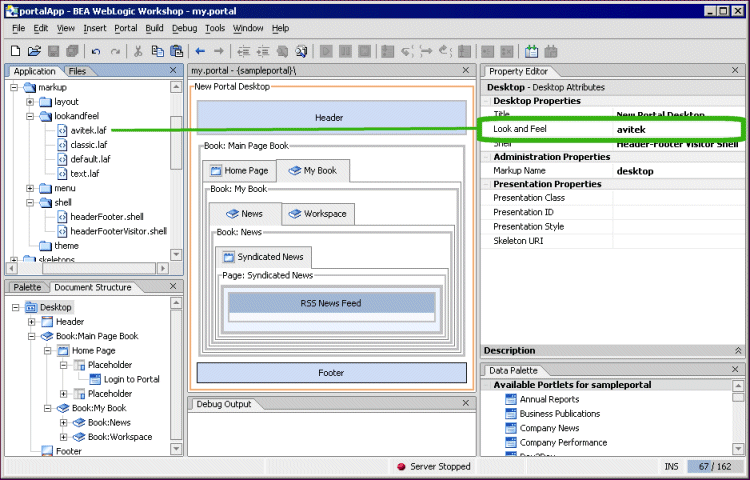The width and height of the screenshot is (750, 480).
Task: Click the Header block in portal desktop
Action: click(x=331, y=117)
